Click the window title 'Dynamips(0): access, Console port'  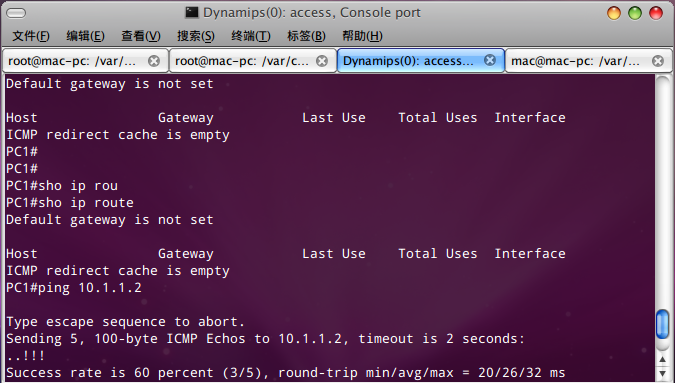coord(312,13)
